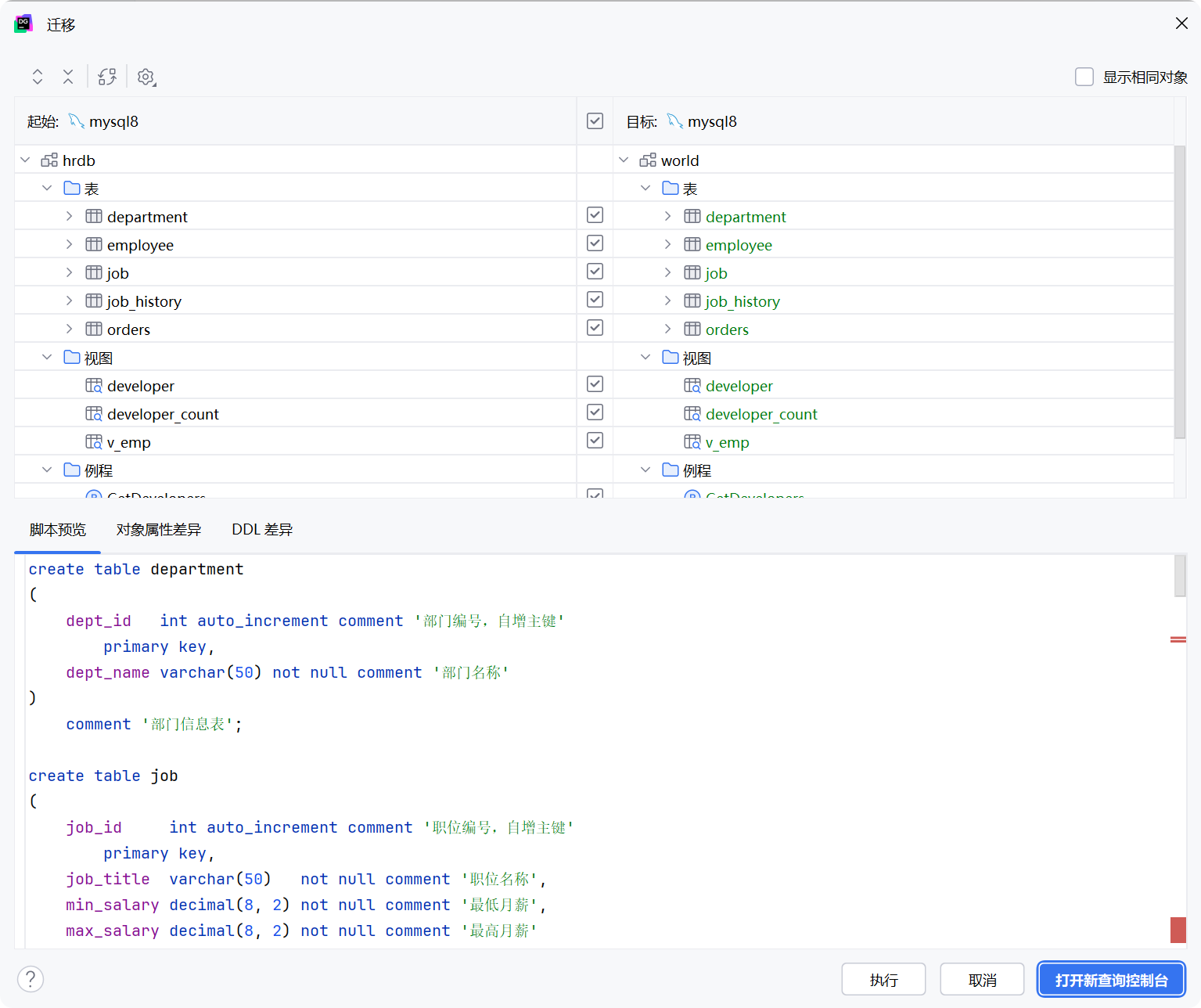Open the DDL 差异 tab
Screen dimensions: 1201x1008
(262, 530)
